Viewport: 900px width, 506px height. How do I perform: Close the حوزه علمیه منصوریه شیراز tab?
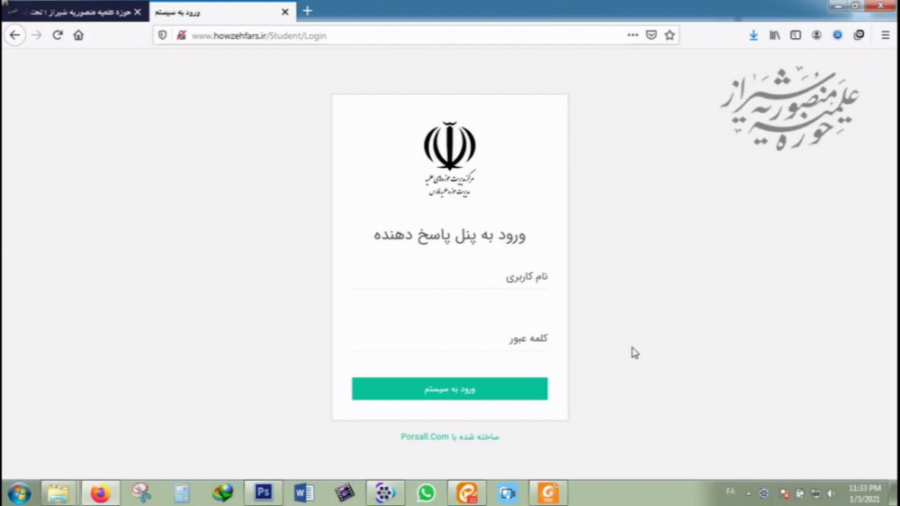[x=137, y=11]
